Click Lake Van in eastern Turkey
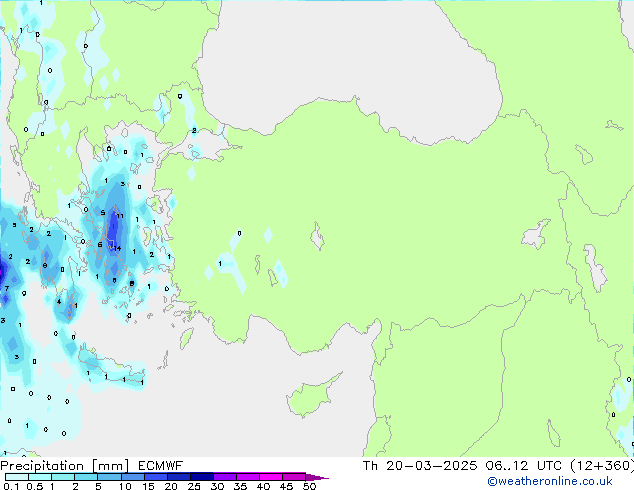The image size is (634, 490). (x=535, y=236)
